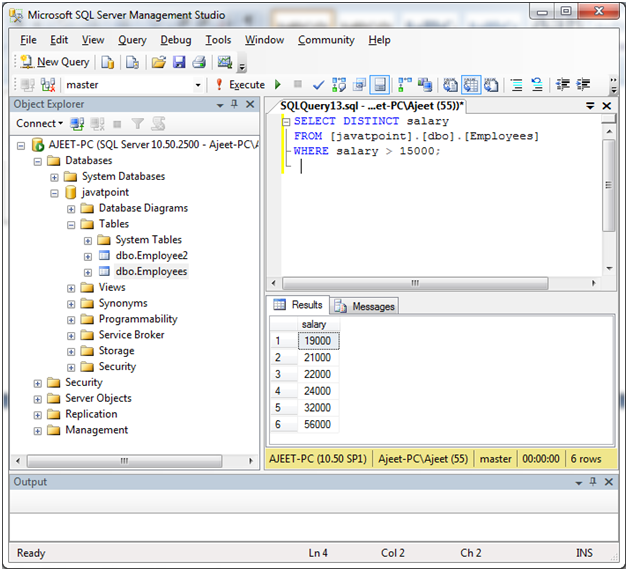Open Activity Monitor from the toolbar
The height and width of the screenshot is (571, 628).
225,62
